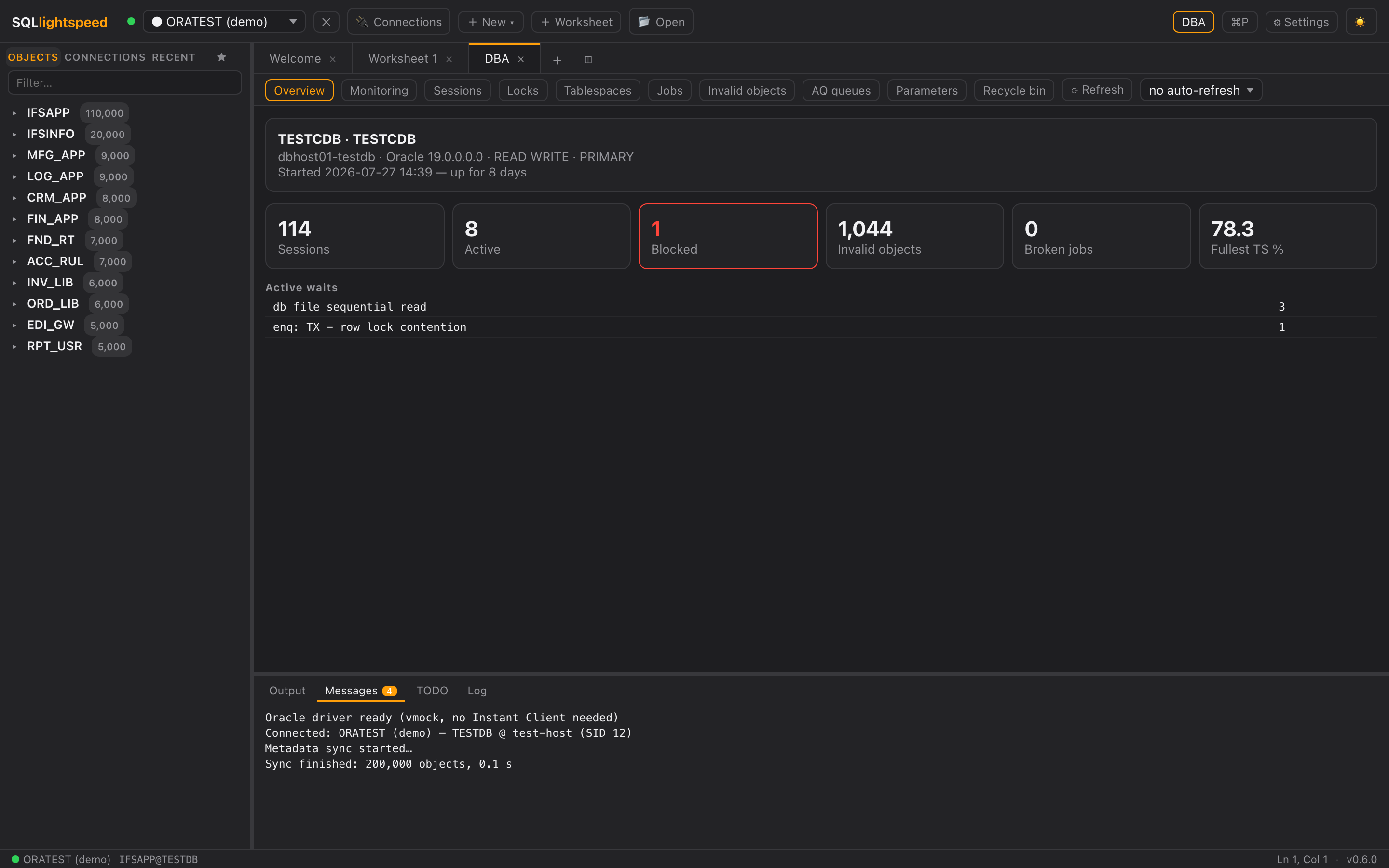
Task: Focus the sidebar Filter input
Action: (124, 82)
